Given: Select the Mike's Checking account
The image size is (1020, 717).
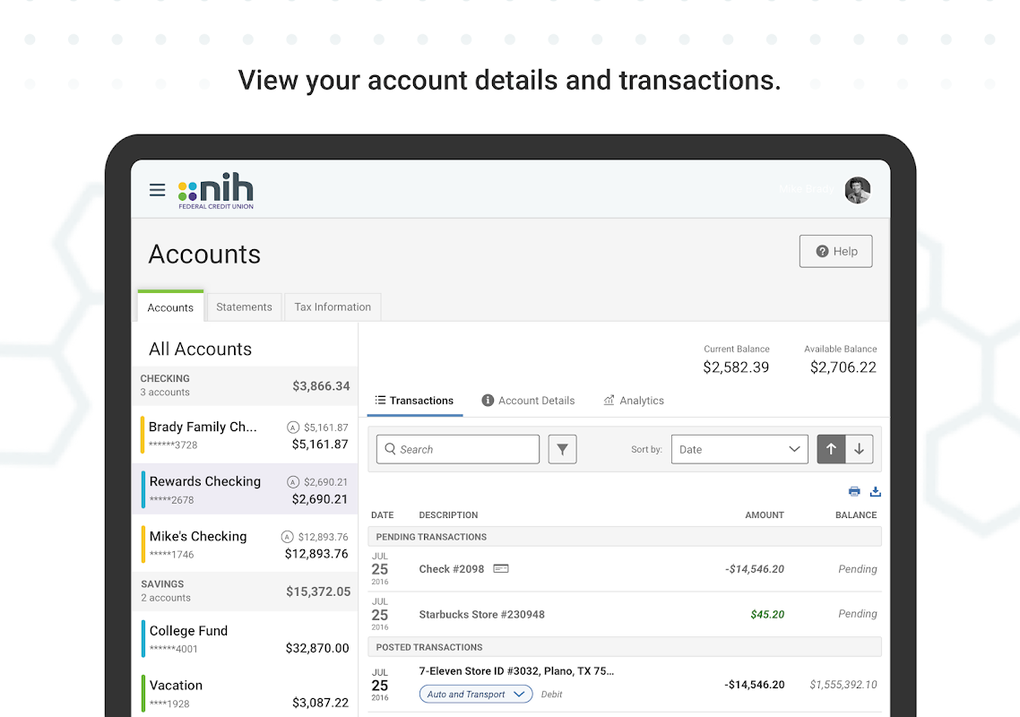Looking at the screenshot, I should tap(245, 544).
